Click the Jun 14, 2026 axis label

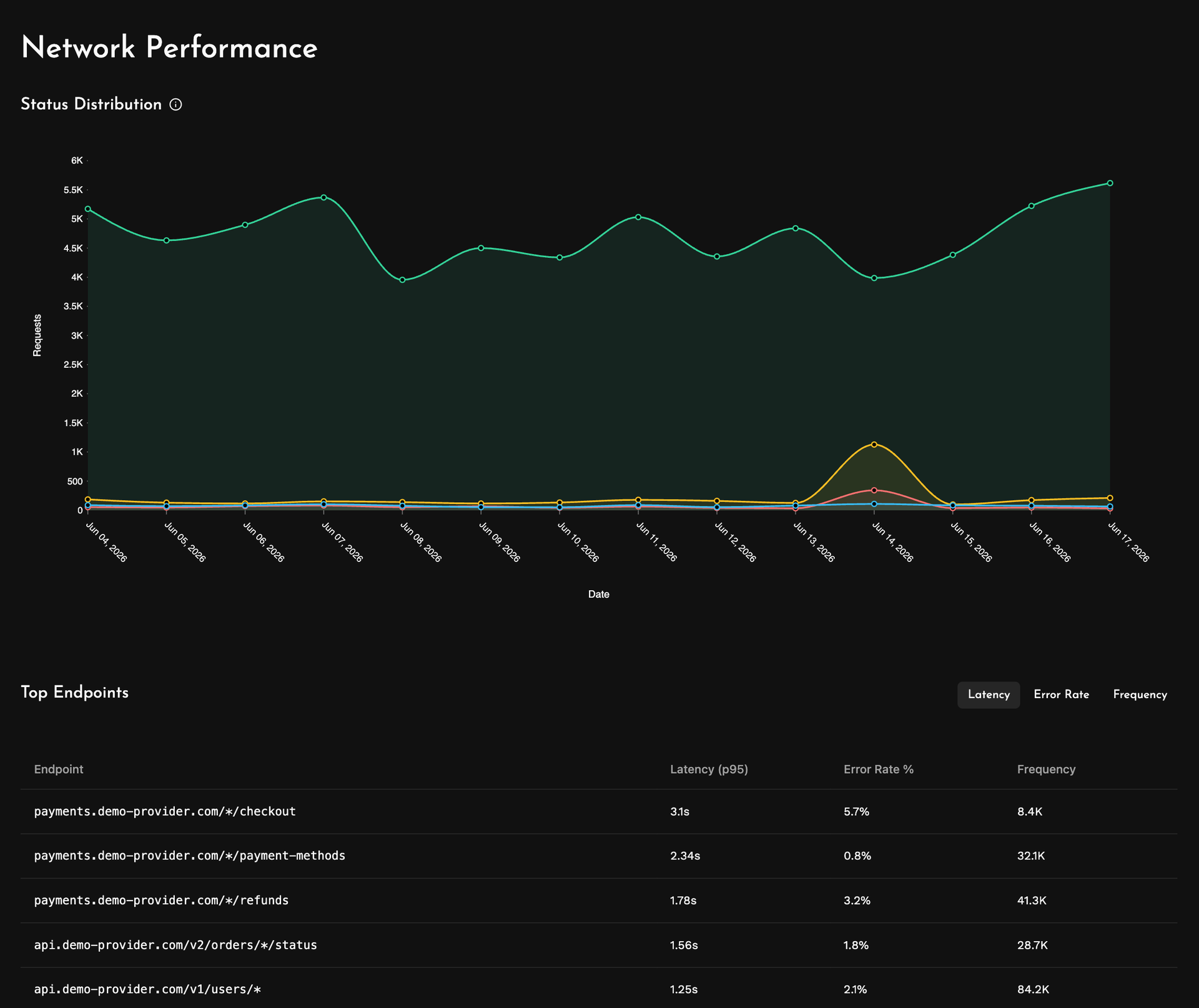(x=892, y=542)
